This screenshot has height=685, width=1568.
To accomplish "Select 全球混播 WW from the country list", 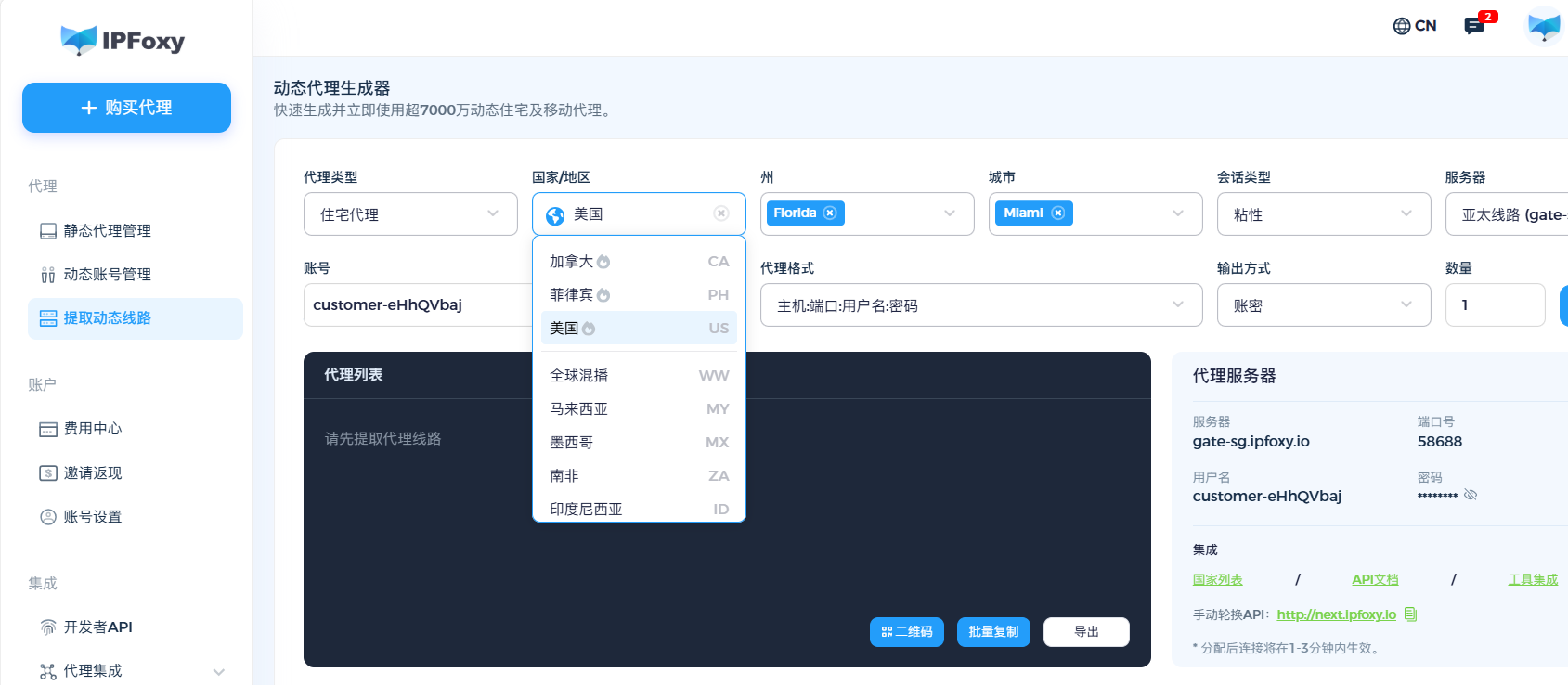I will (639, 376).
